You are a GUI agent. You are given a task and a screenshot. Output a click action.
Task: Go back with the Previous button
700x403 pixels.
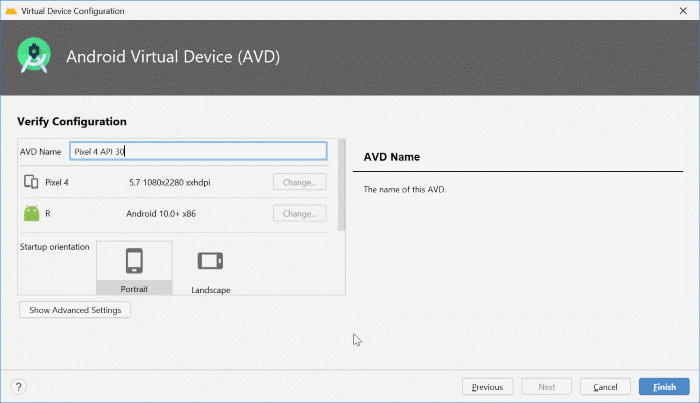click(x=488, y=386)
